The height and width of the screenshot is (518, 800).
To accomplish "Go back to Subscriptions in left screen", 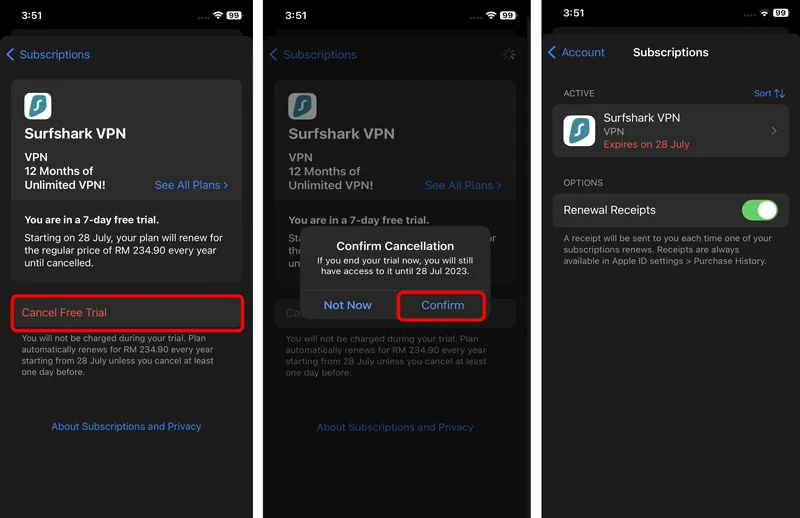I will tap(48, 55).
